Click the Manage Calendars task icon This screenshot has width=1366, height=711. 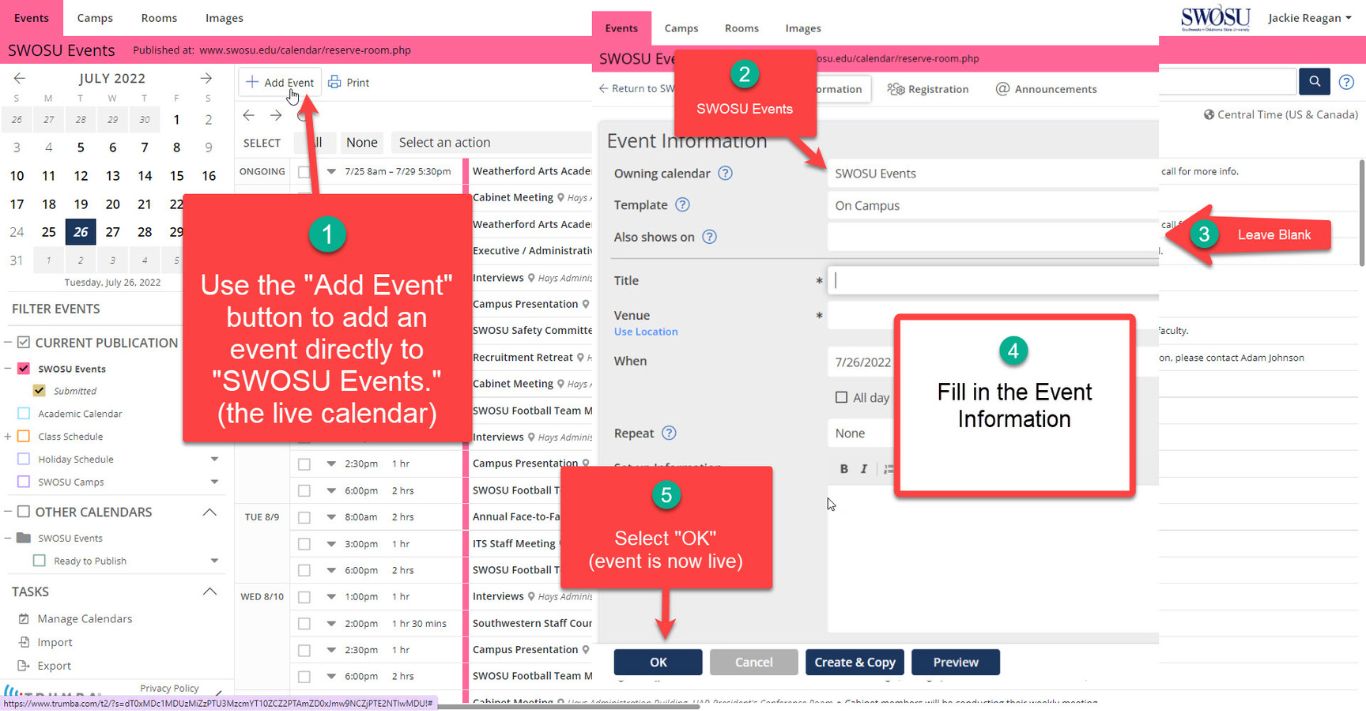coord(24,619)
